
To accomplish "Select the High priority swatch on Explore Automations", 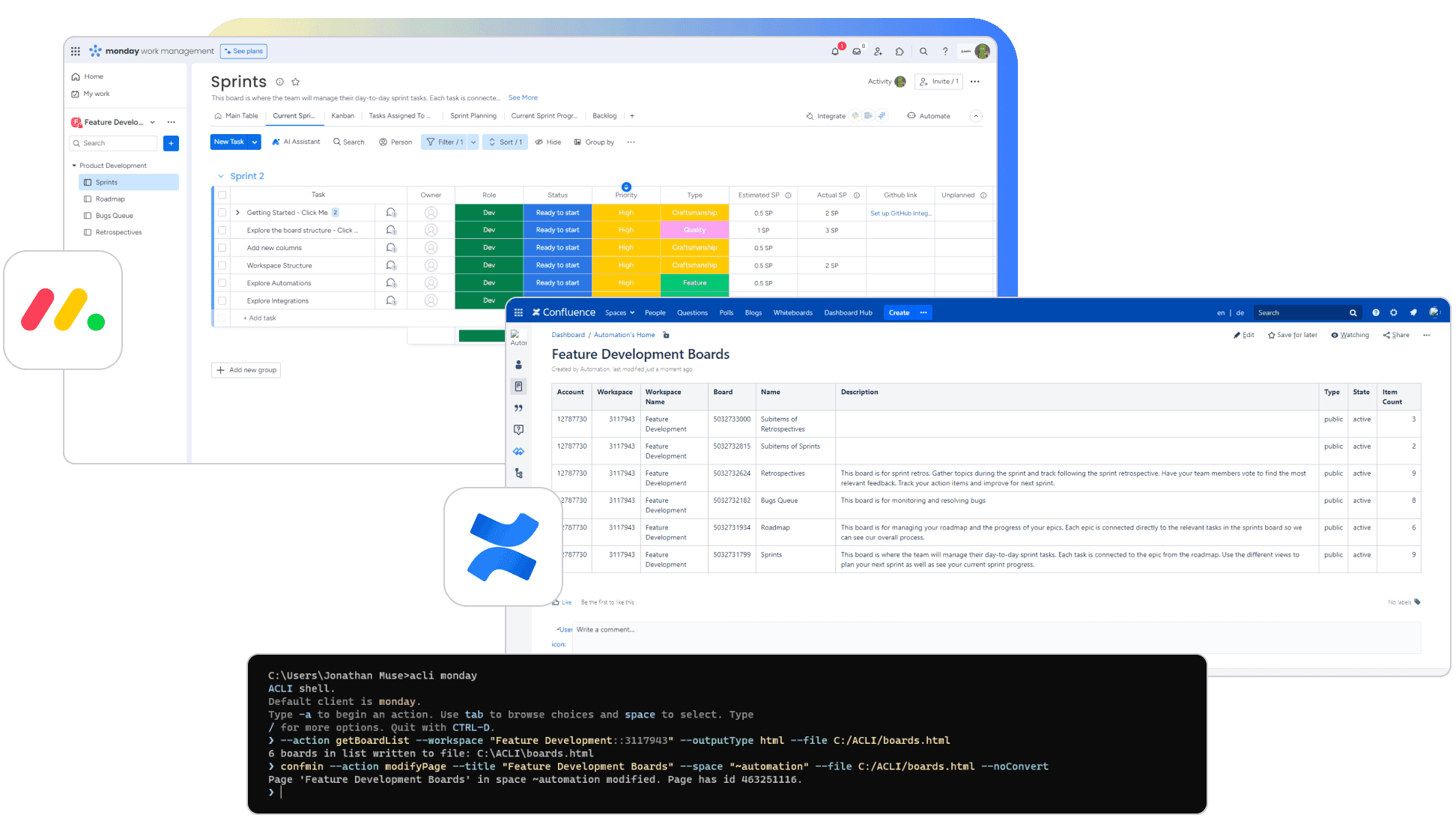I will pos(626,283).
